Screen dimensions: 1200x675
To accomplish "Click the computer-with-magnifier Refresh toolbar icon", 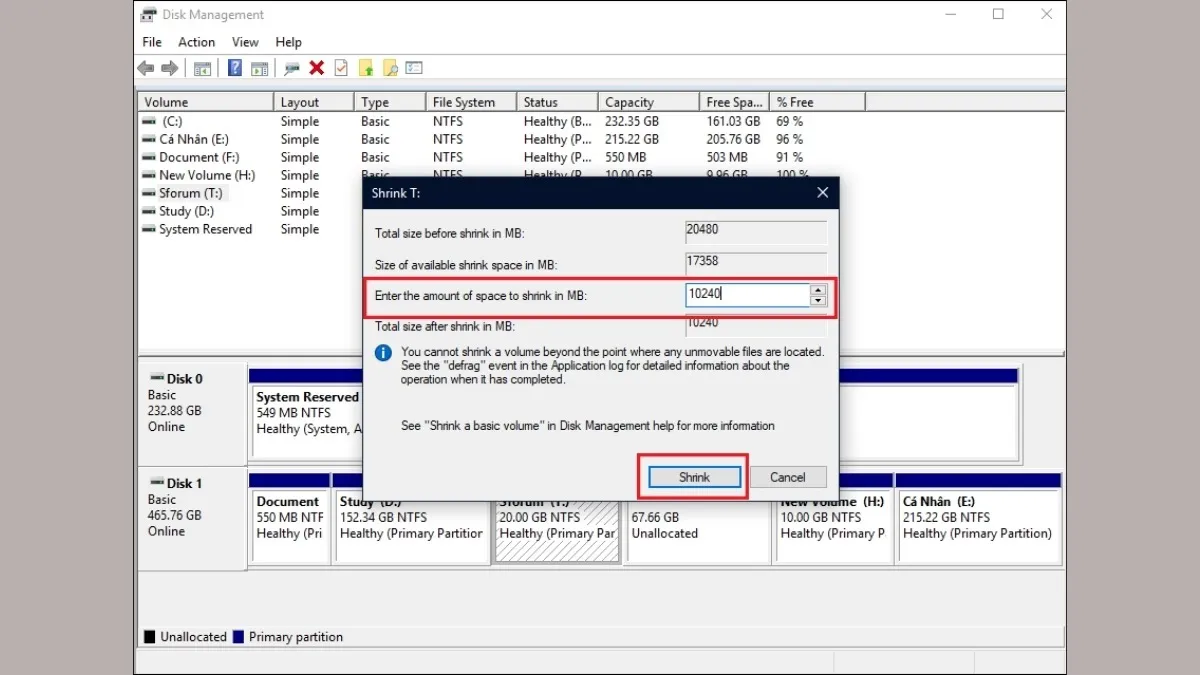I will click(x=292, y=68).
